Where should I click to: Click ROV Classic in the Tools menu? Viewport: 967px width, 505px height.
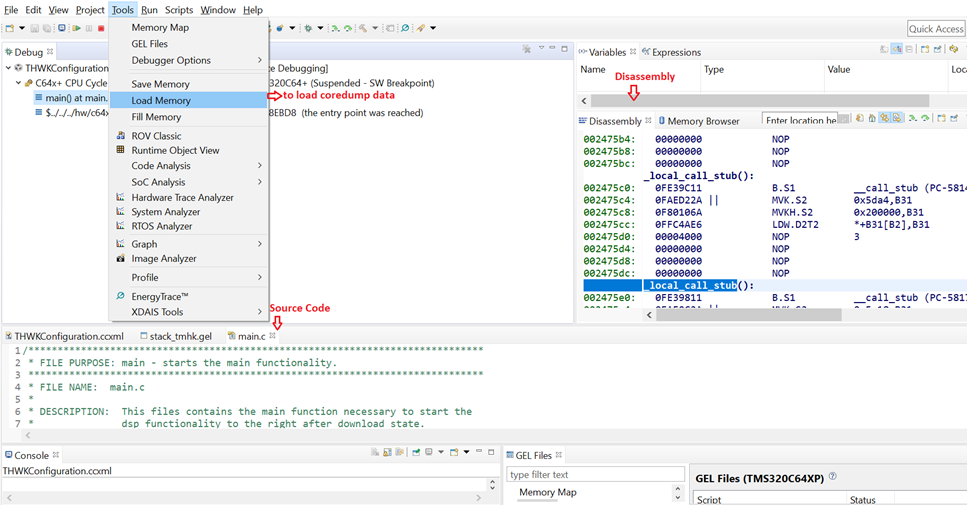(x=156, y=136)
